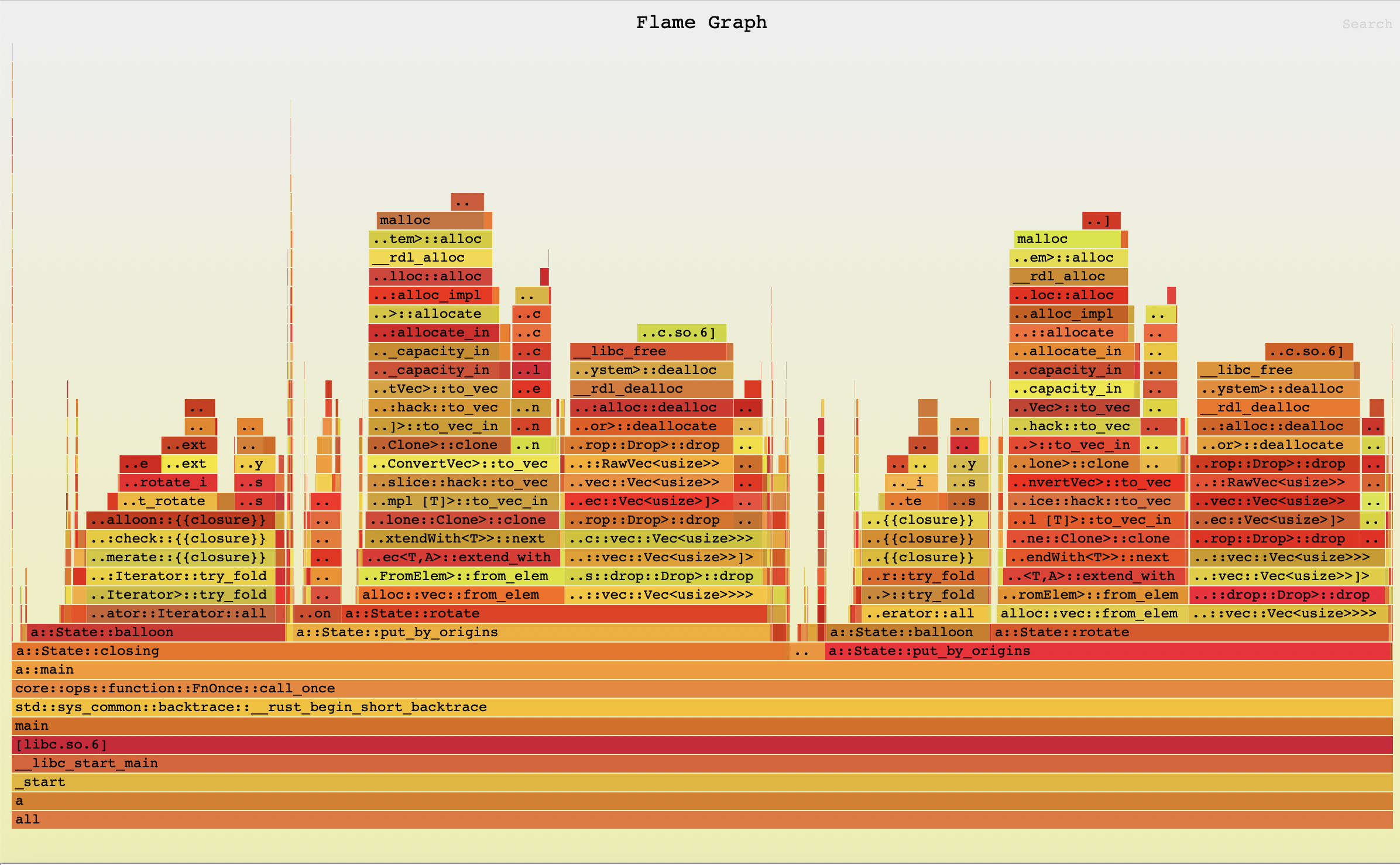Click the __libc_free frame in middle stack
The height and width of the screenshot is (865, 1400).
tap(648, 351)
